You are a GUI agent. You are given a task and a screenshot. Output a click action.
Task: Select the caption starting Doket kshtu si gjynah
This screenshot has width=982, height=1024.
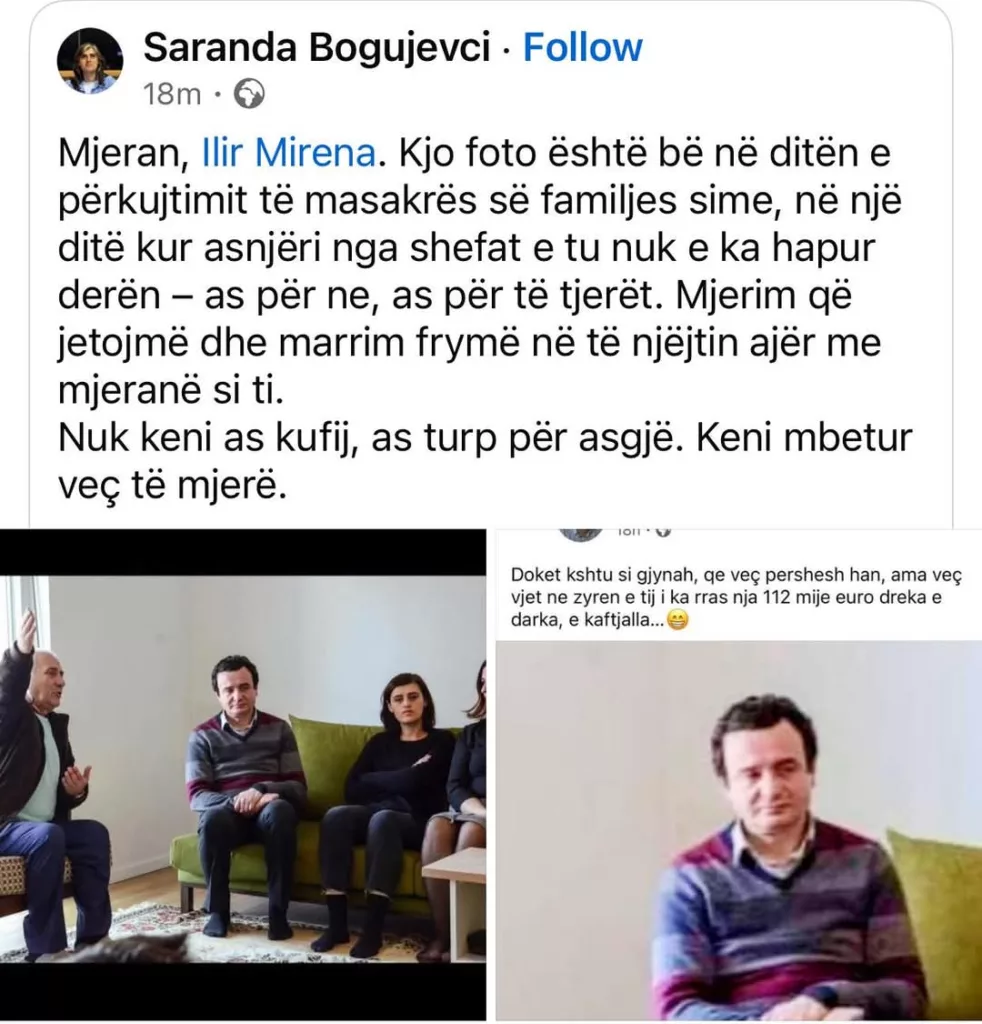click(736, 597)
